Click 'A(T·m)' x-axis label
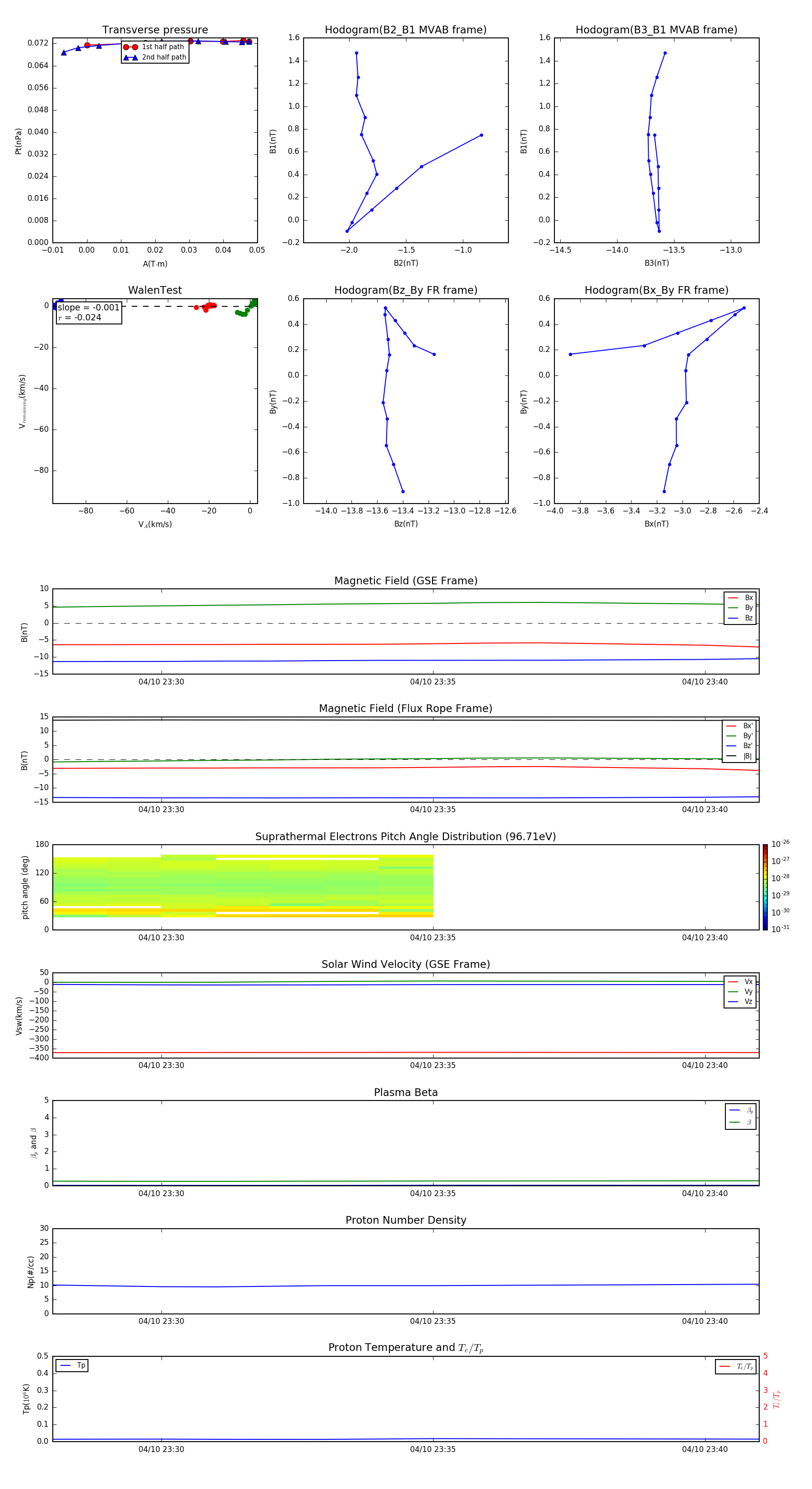The width and height of the screenshot is (812, 1489). point(155,264)
